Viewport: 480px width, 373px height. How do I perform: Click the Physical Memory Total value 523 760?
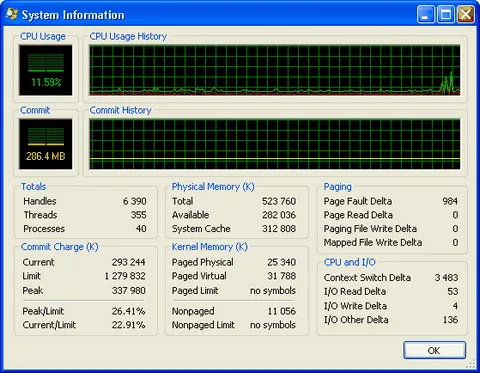(279, 201)
